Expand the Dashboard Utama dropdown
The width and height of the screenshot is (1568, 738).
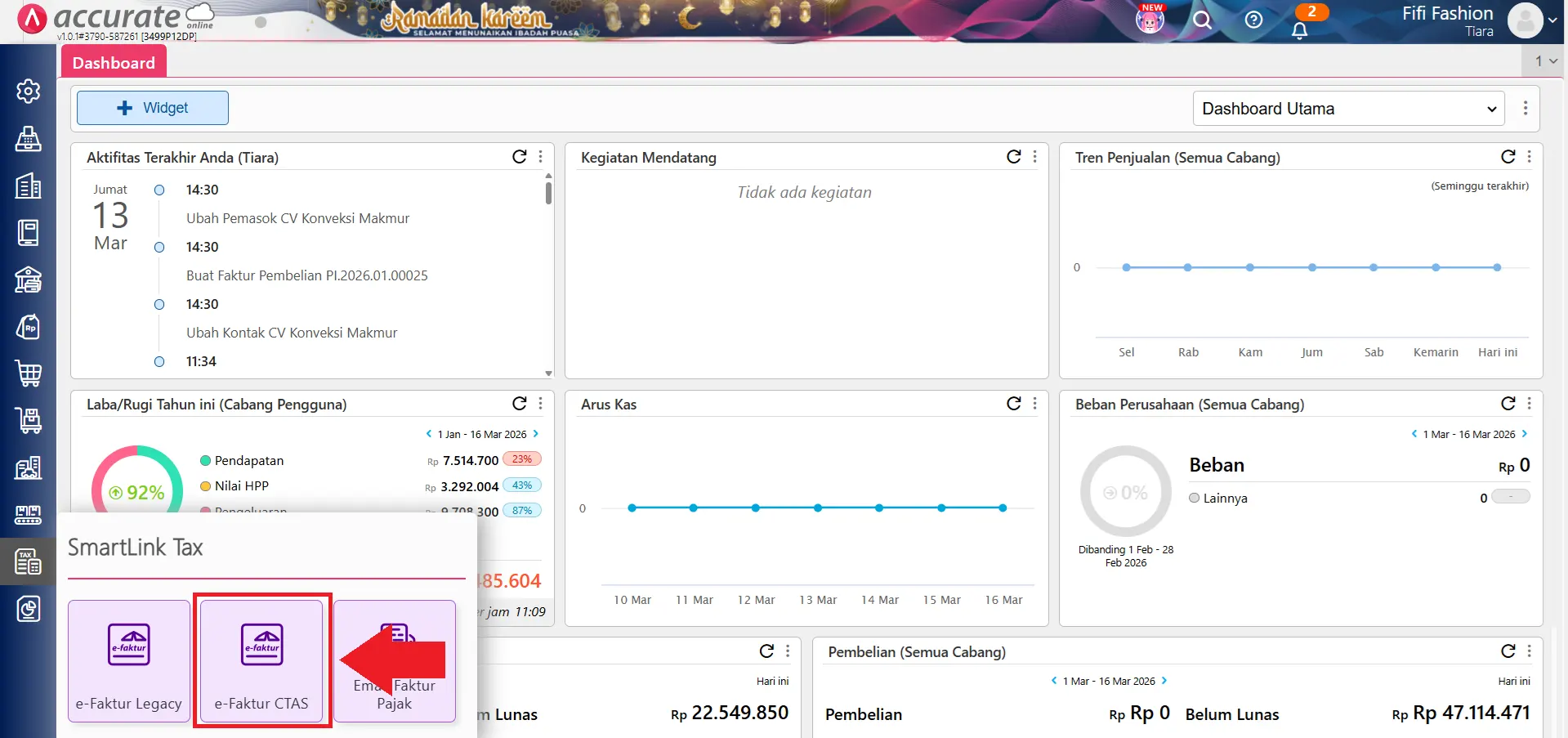(1348, 109)
